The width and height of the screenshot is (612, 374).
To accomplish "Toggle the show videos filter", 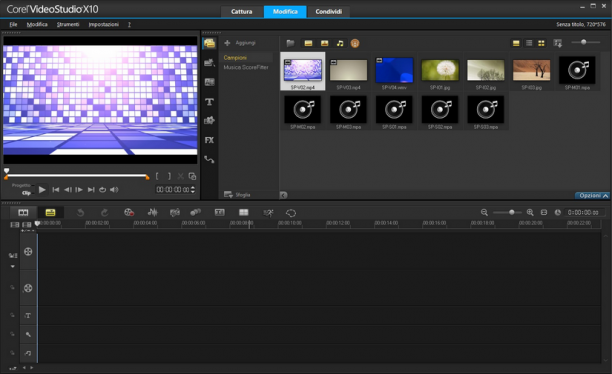I will [308, 43].
